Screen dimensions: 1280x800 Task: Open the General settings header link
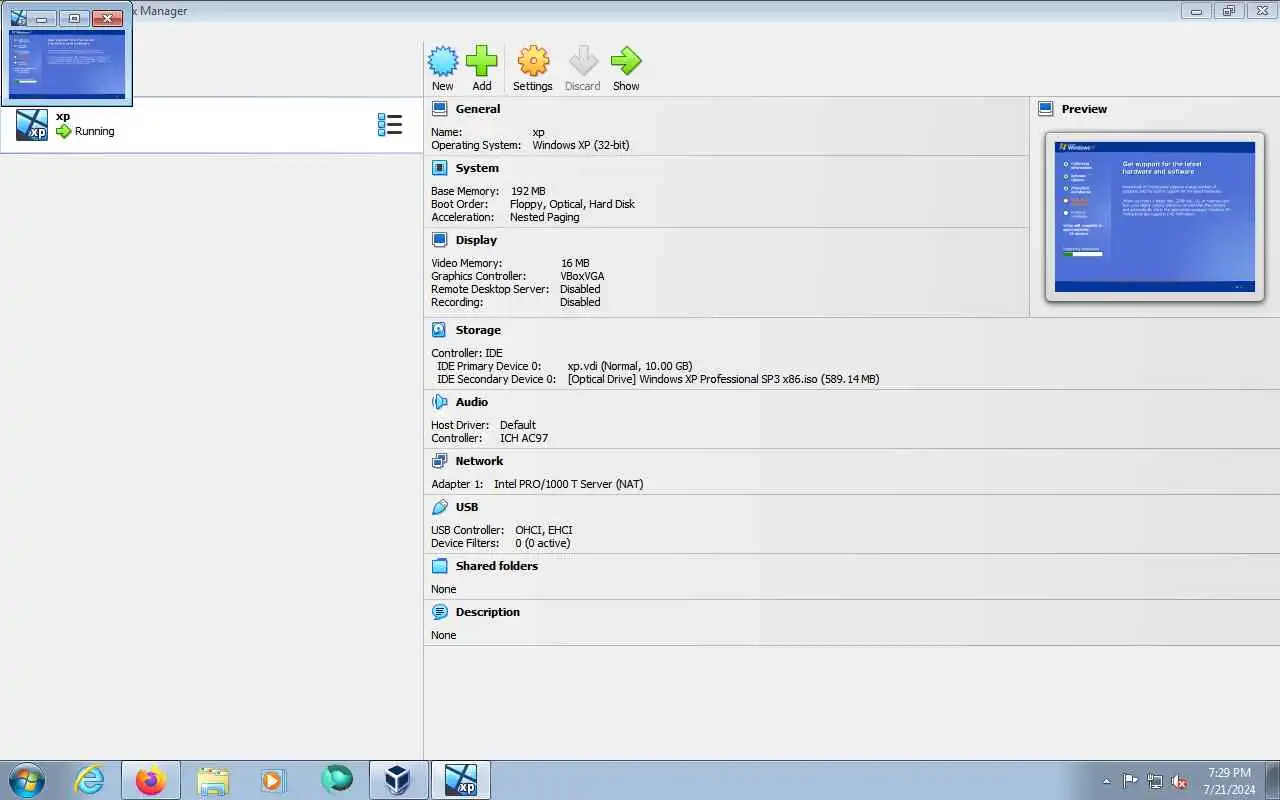point(478,109)
